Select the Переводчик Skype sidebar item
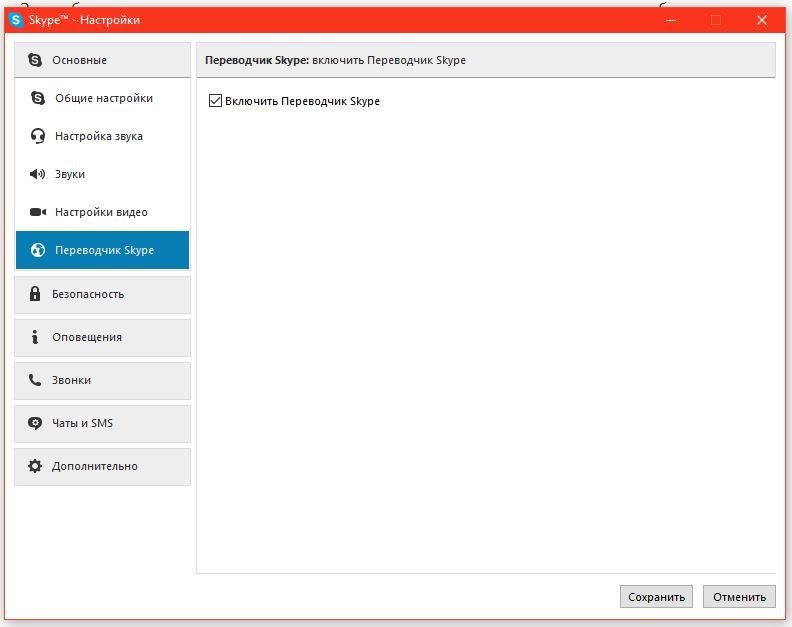The image size is (792, 627). [x=103, y=250]
